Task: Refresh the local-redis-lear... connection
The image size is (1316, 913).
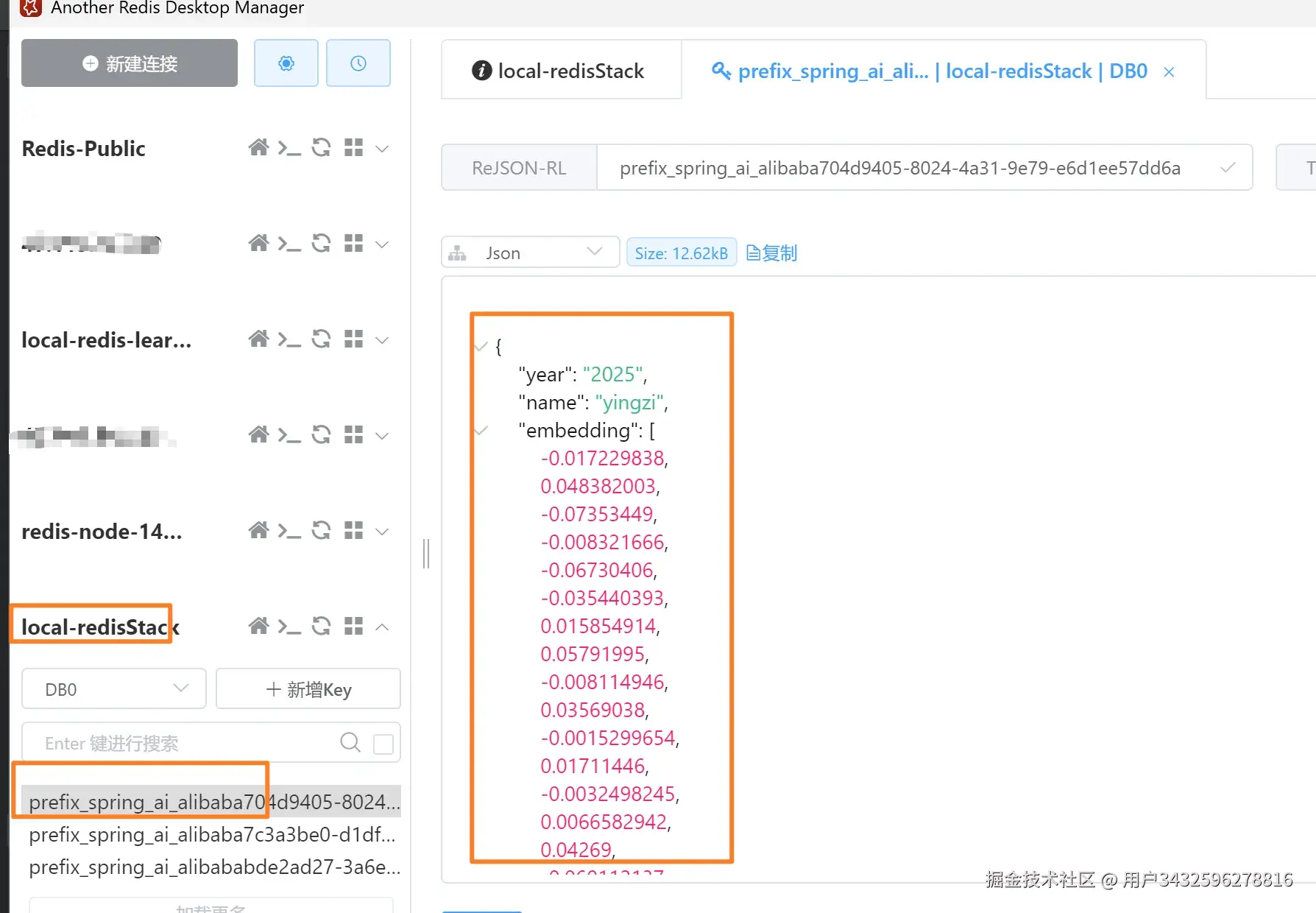Action: pos(321,339)
